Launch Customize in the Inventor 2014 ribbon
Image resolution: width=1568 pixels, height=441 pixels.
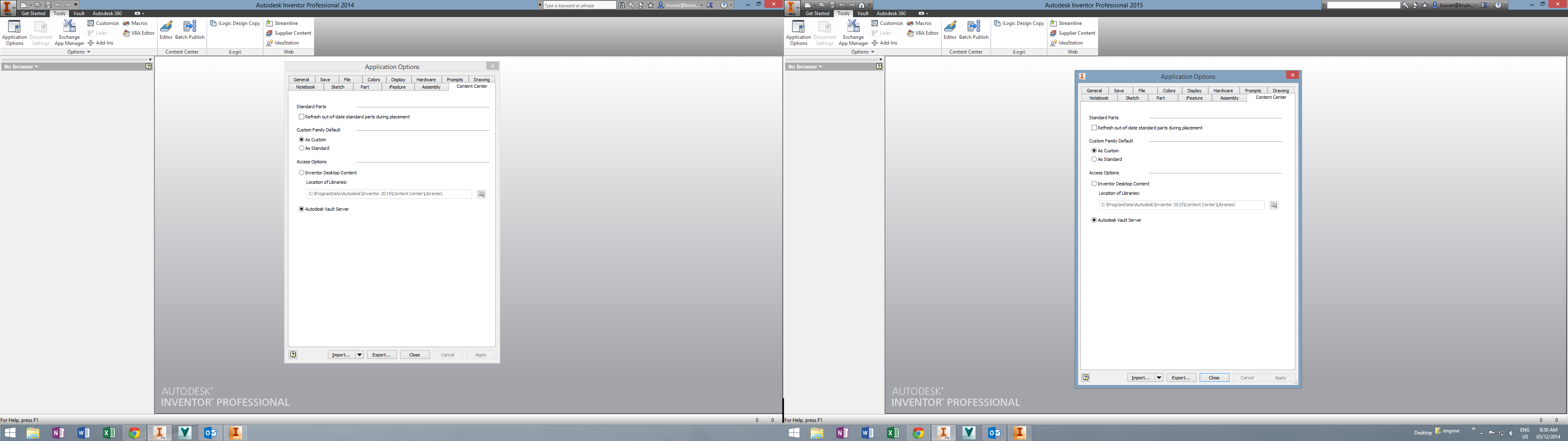tap(103, 23)
